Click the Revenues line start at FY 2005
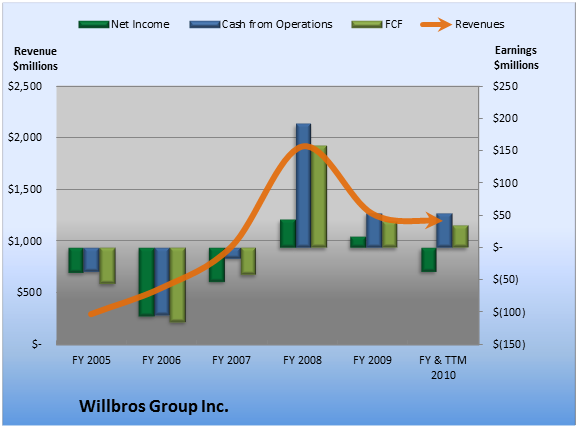Viewport: 577px width, 427px height. point(92,314)
